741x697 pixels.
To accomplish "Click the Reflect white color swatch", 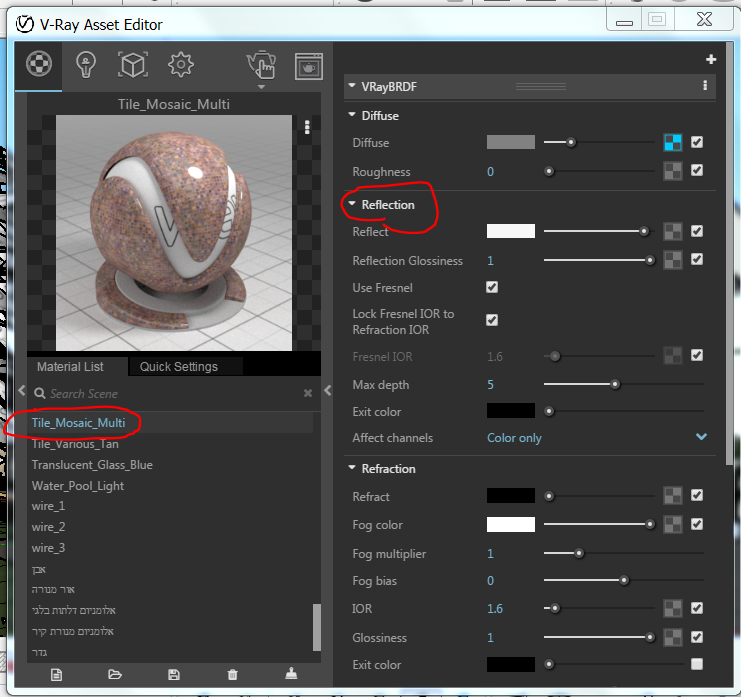I will (x=511, y=231).
